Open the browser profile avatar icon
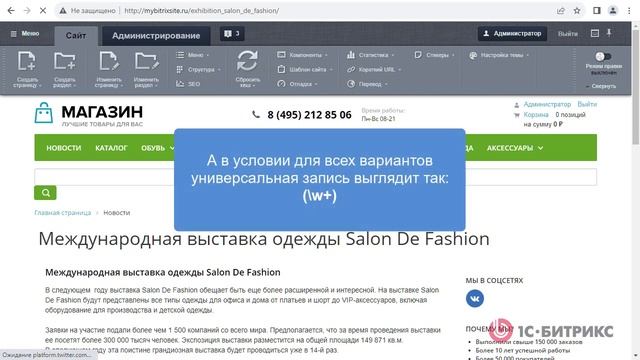 613,11
